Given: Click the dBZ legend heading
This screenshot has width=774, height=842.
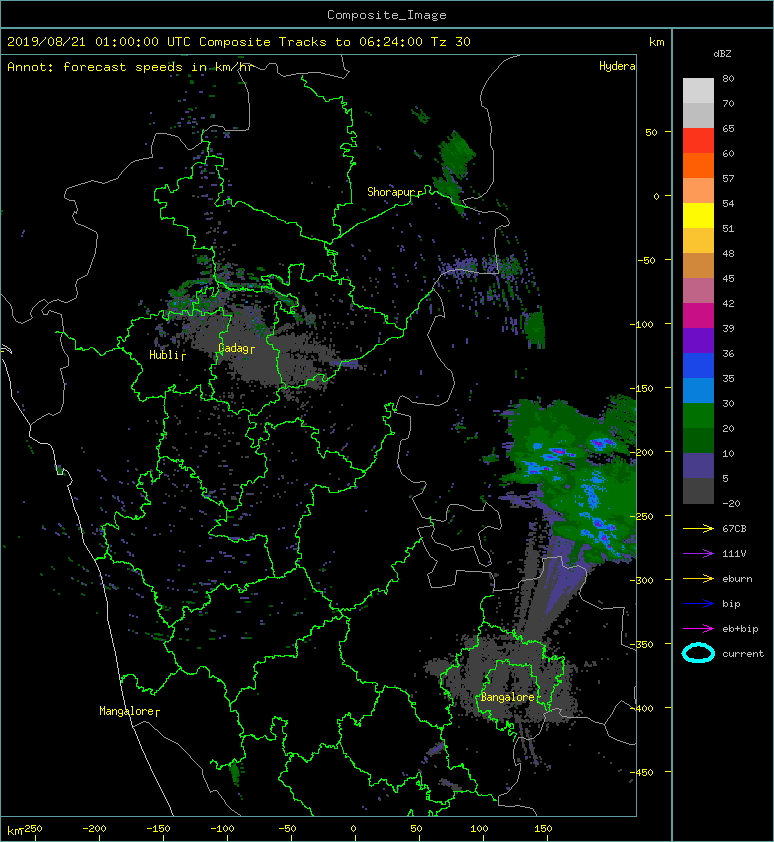Looking at the screenshot, I should (722, 54).
